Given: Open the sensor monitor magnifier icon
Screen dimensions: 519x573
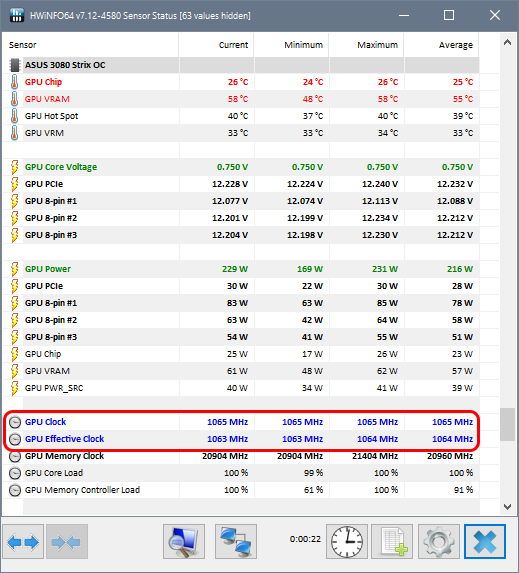Looking at the screenshot, I should 184,542.
